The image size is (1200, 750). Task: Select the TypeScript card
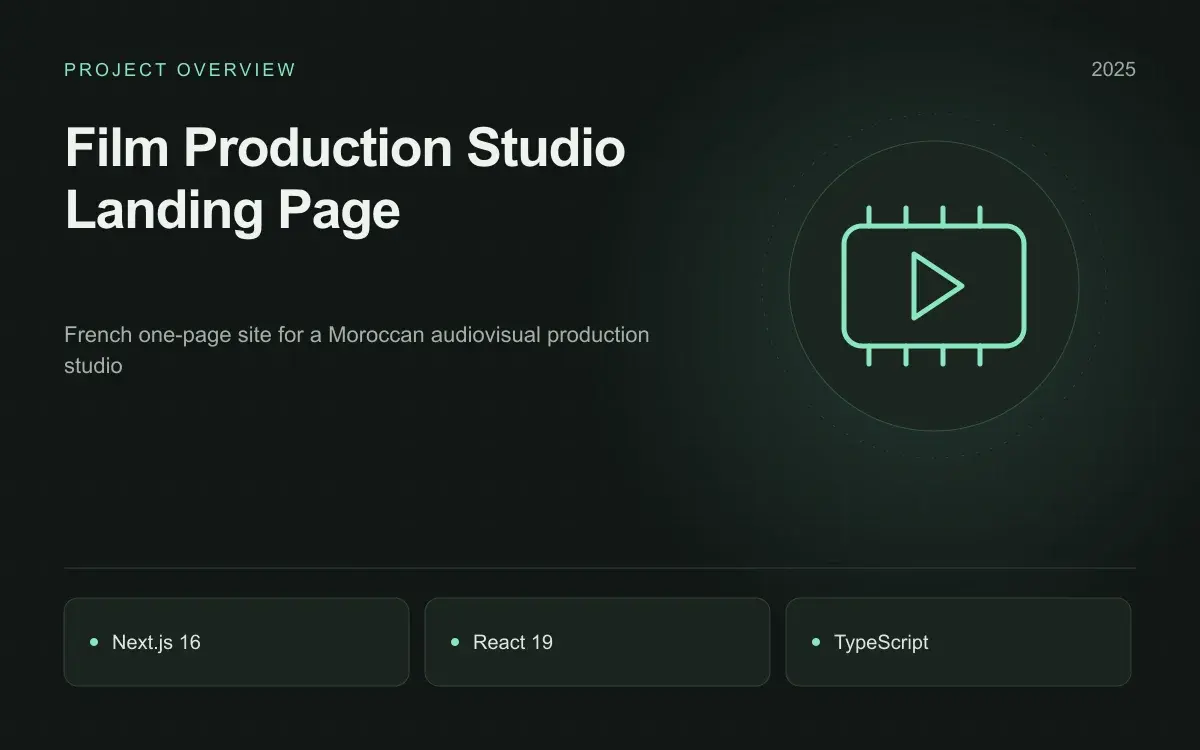958,642
